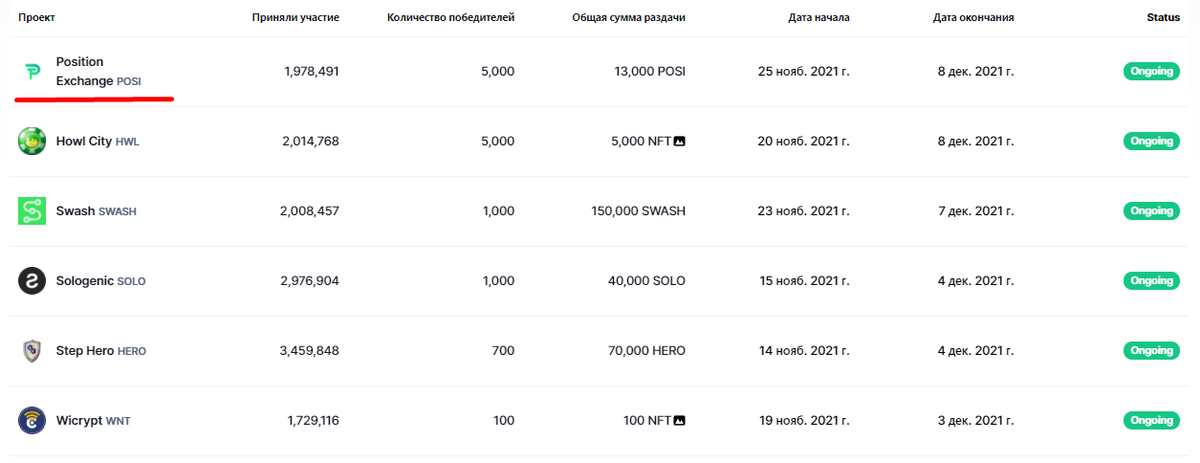Viewport: 1200px width, 463px height.
Task: Click the Ongoing status badge for Swash
Action: [x=1151, y=211]
